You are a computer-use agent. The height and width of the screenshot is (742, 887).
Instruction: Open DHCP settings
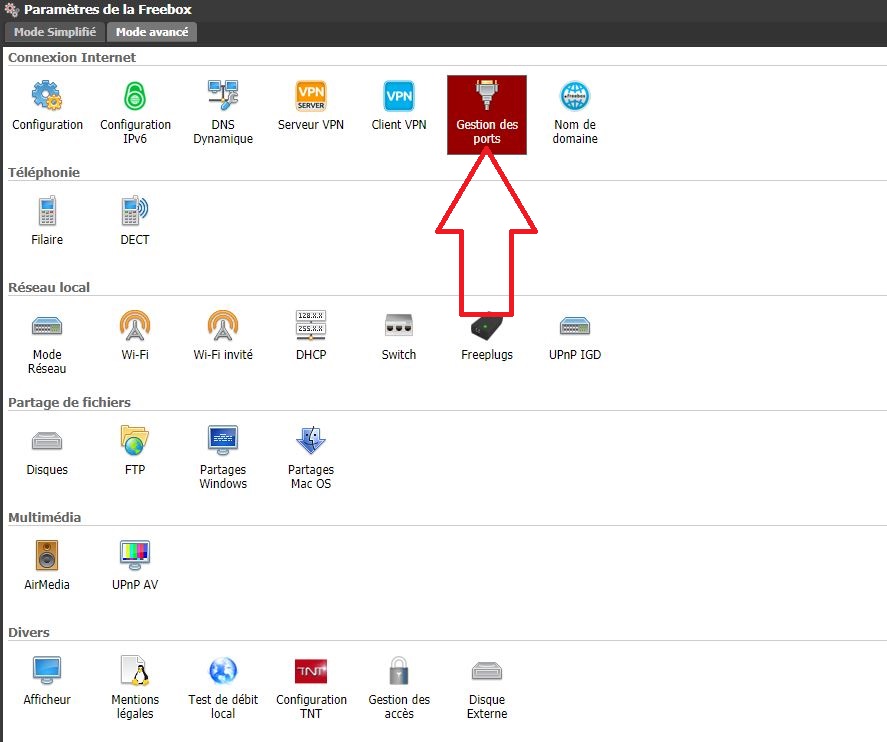point(311,336)
